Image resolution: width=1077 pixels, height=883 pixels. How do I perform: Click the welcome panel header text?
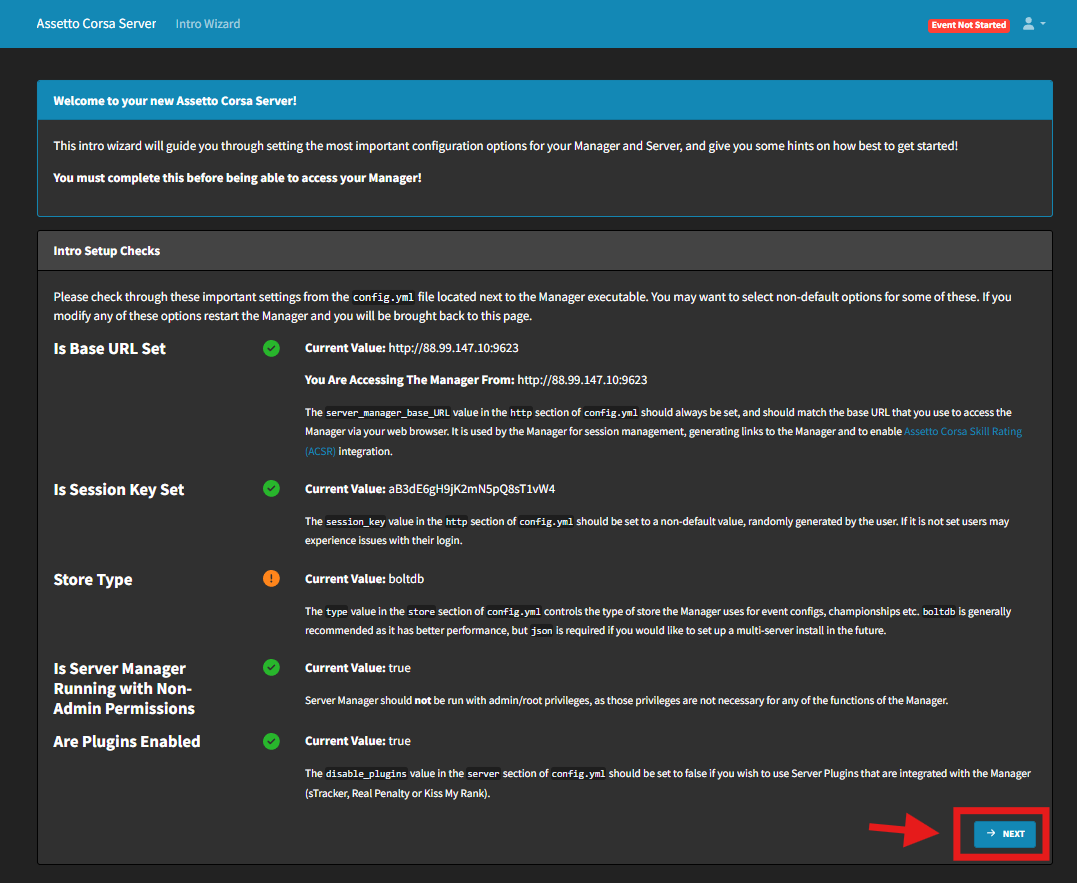tap(175, 101)
